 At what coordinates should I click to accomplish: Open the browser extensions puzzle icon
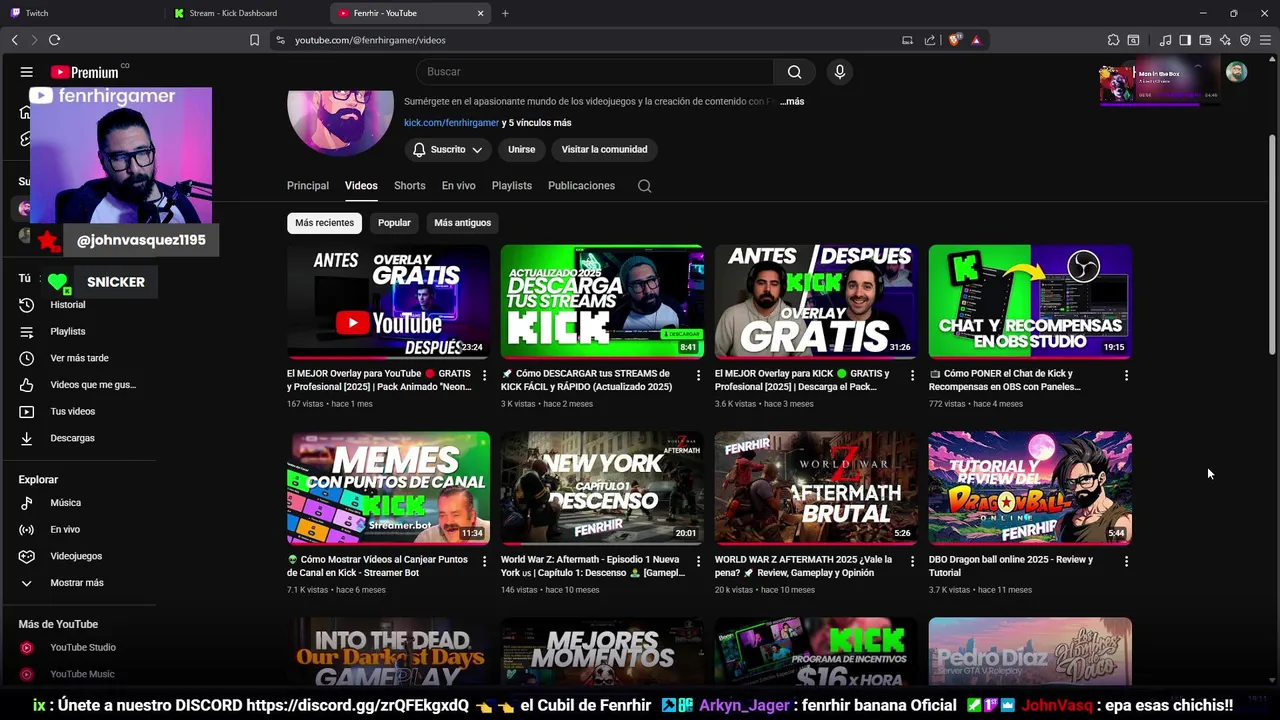(1113, 40)
